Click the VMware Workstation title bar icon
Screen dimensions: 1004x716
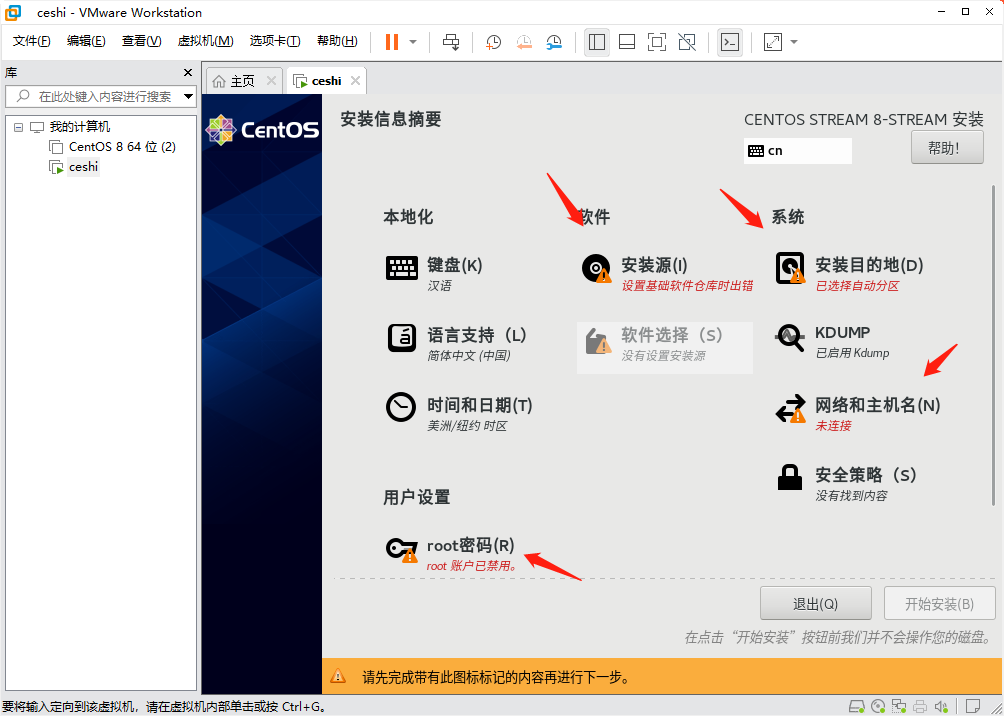click(13, 12)
